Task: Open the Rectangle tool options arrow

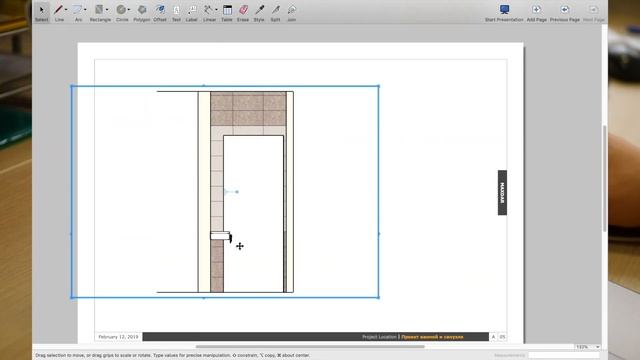Action: pos(107,10)
